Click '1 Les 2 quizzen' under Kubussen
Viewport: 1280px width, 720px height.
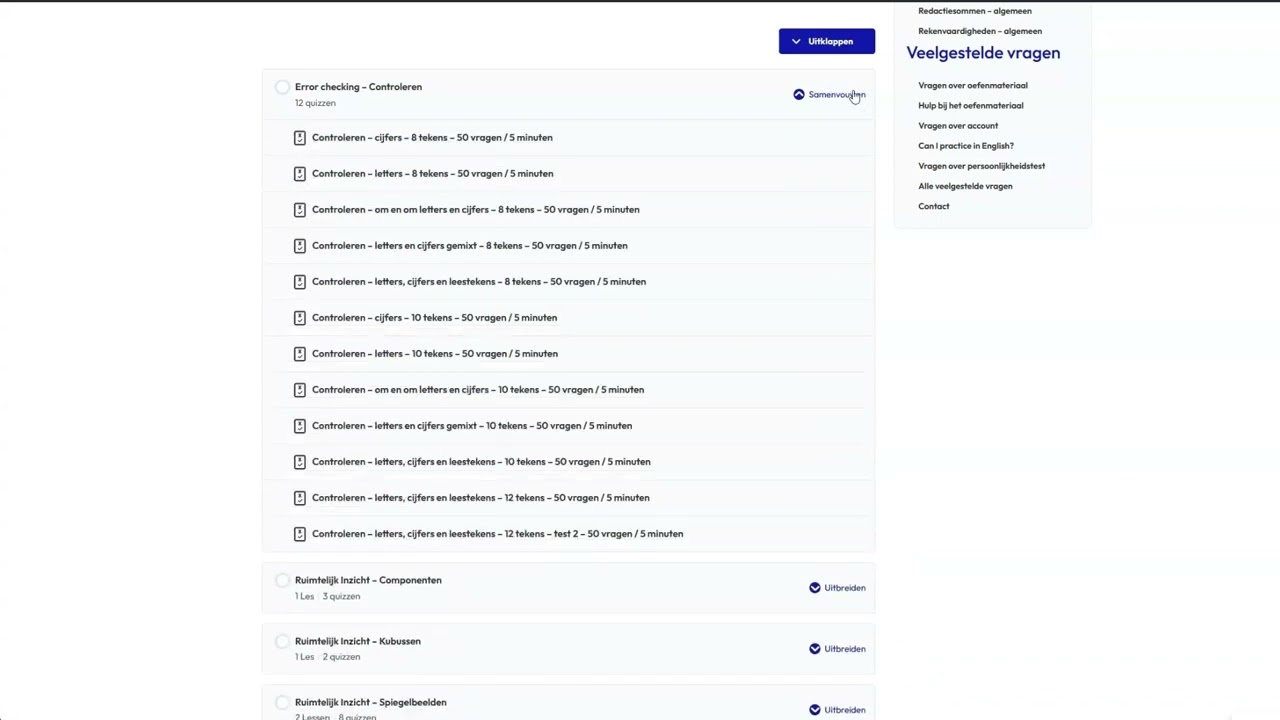point(327,657)
